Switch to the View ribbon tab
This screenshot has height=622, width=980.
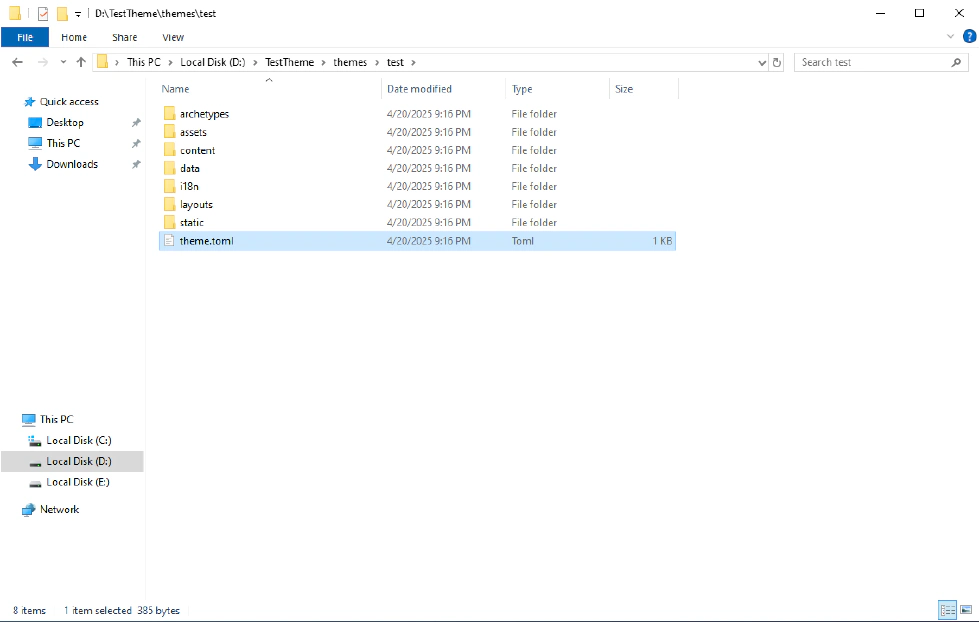(173, 37)
